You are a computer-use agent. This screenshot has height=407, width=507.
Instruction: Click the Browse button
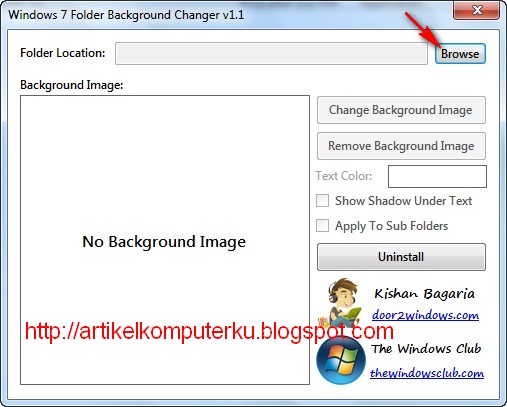460,54
